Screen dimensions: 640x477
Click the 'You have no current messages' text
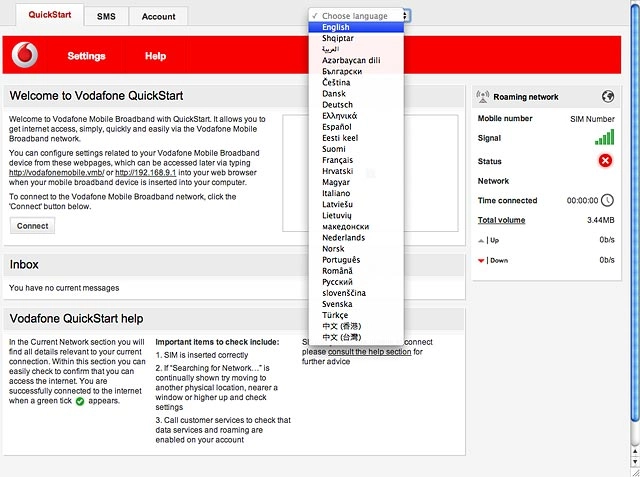click(64, 288)
